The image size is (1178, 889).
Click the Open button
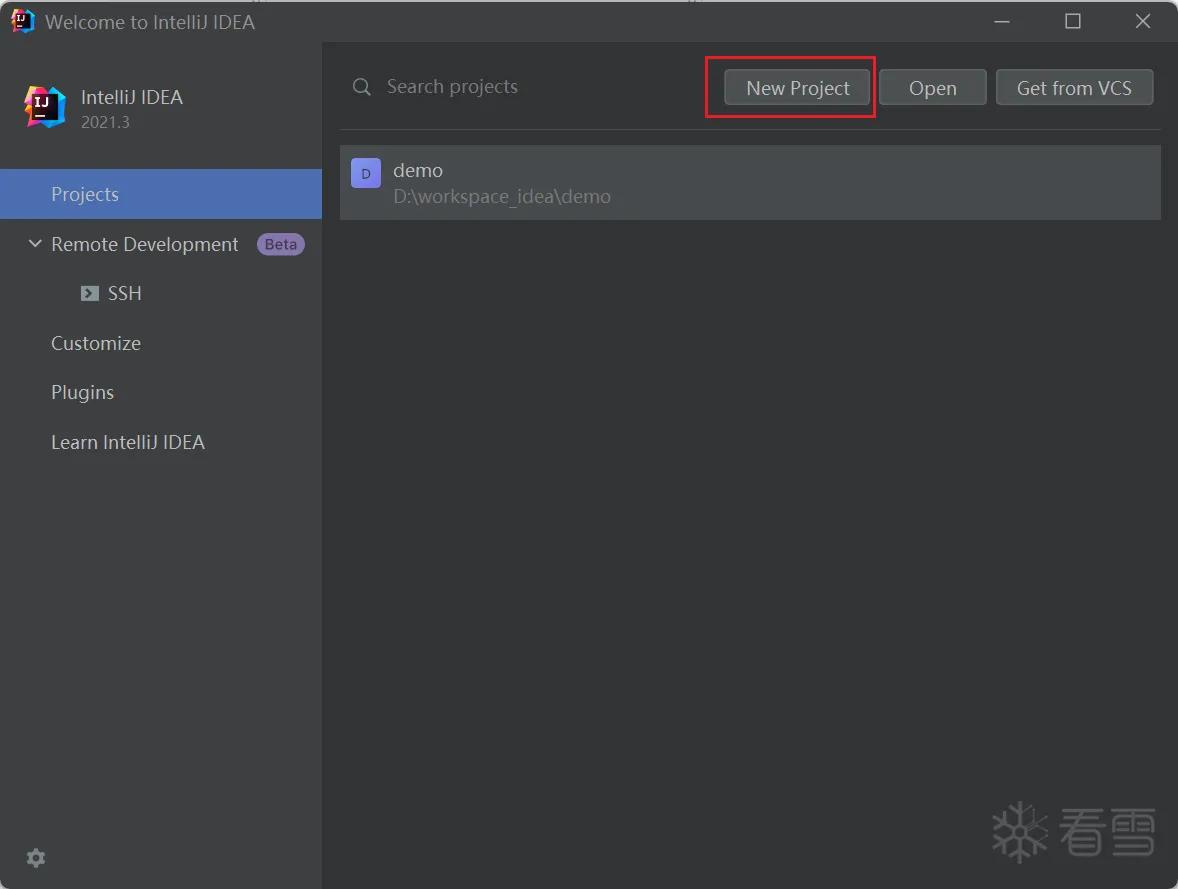tap(932, 88)
